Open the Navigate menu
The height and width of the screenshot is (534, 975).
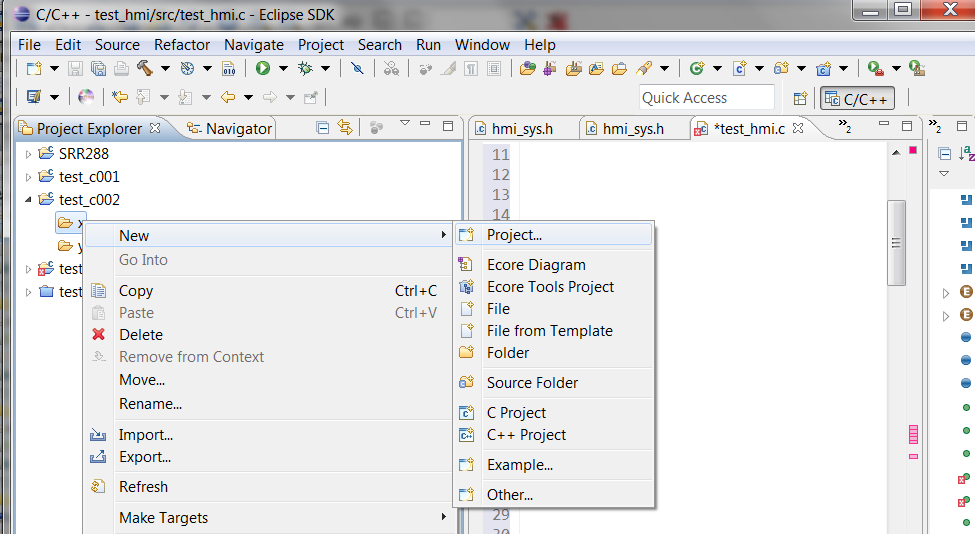click(254, 45)
